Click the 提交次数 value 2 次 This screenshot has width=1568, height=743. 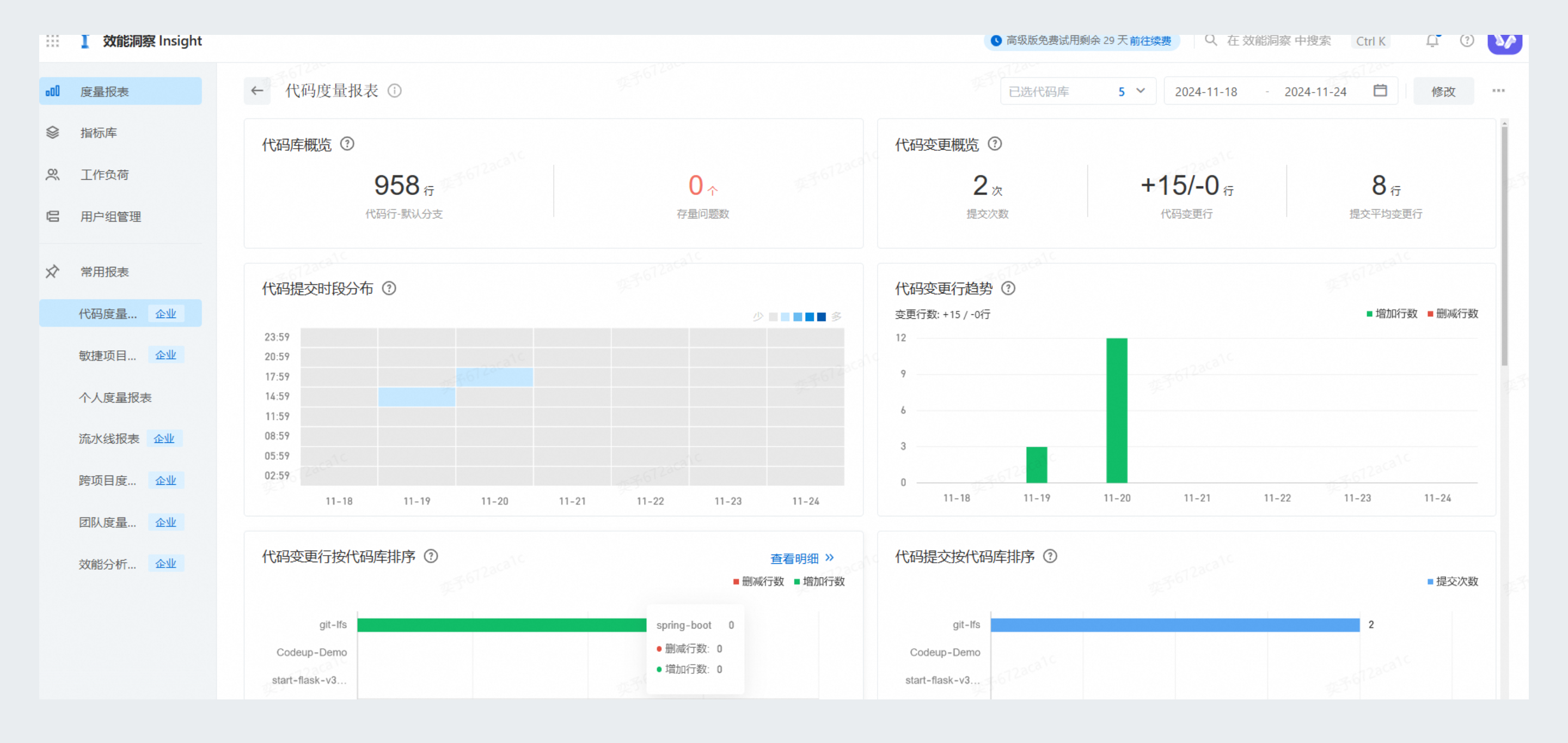point(987,186)
